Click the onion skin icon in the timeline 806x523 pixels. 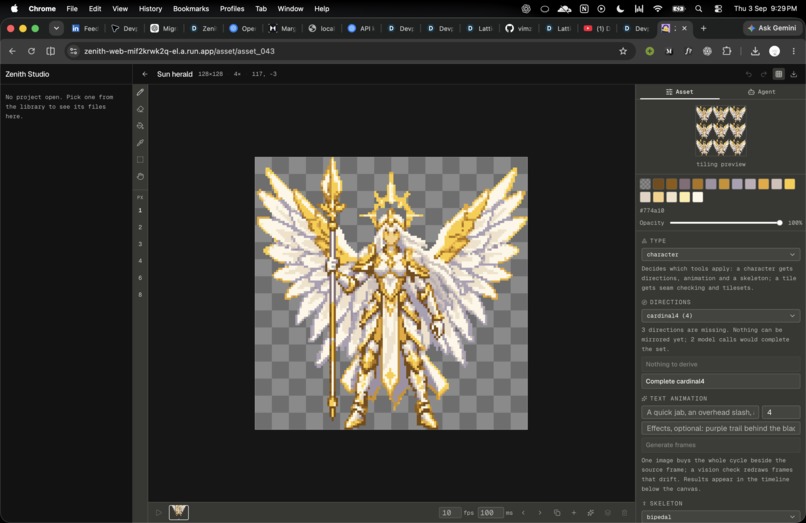[x=608, y=513]
